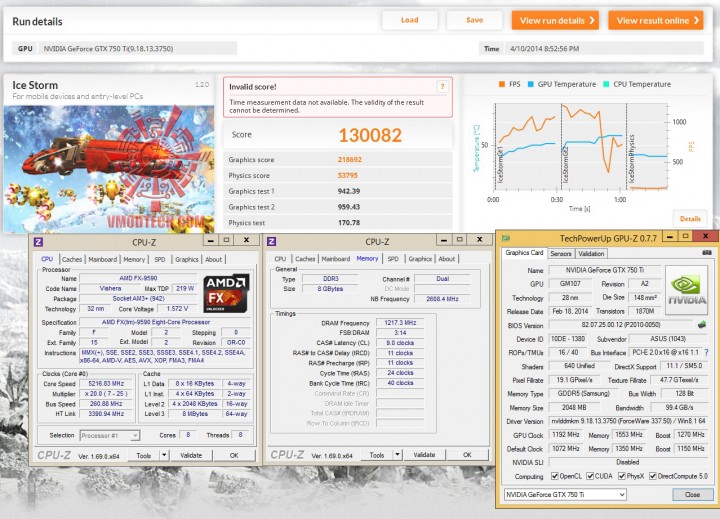This screenshot has height=519, width=720.
Task: Click the Save button in Run details
Action: point(474,20)
